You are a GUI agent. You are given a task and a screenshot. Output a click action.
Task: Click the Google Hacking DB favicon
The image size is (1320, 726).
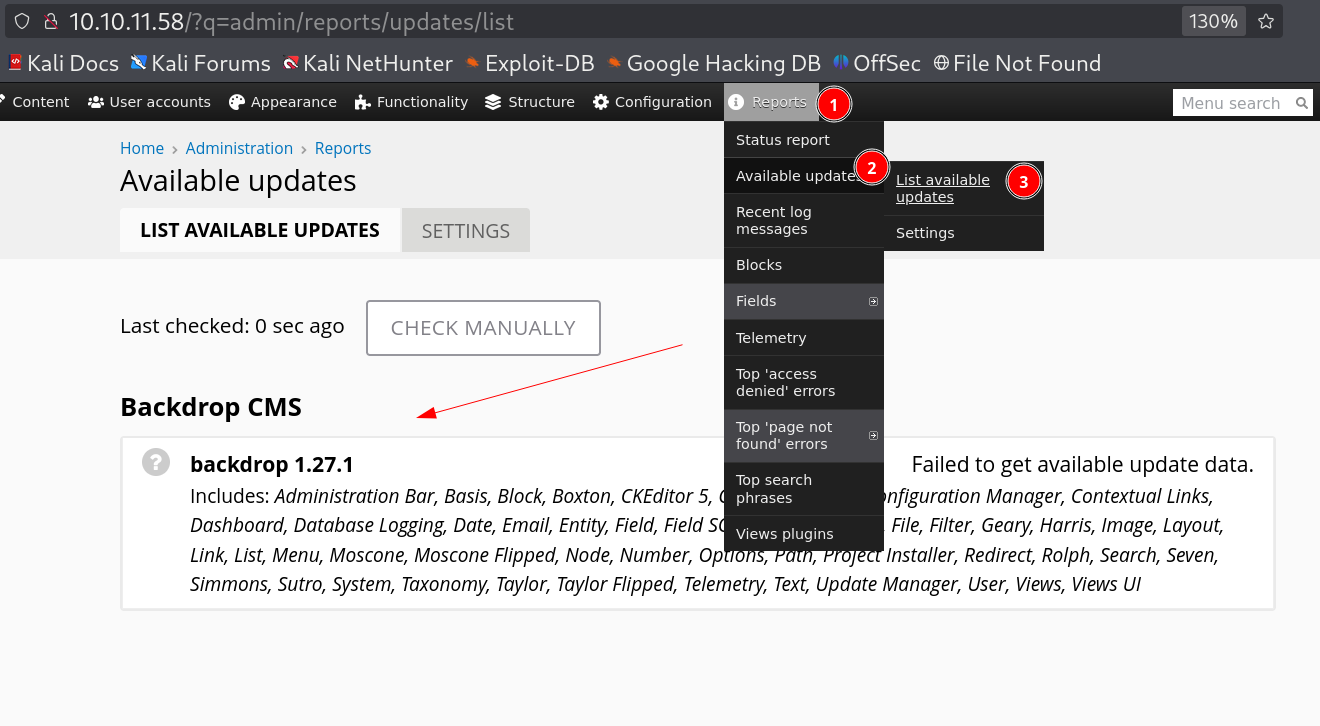[614, 63]
